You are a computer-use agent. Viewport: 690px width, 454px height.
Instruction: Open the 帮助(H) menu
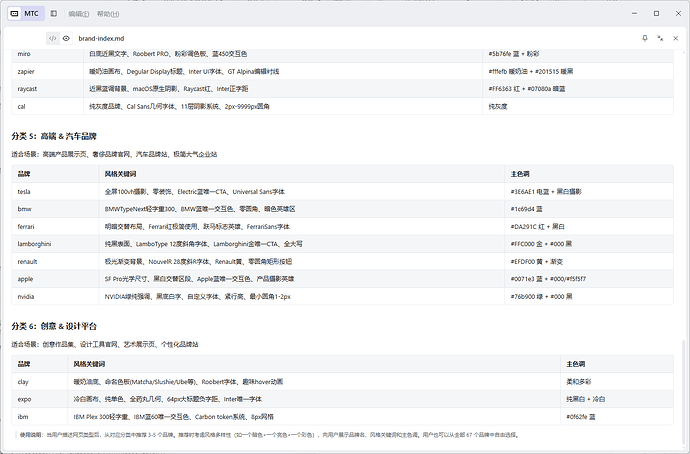click(108, 14)
